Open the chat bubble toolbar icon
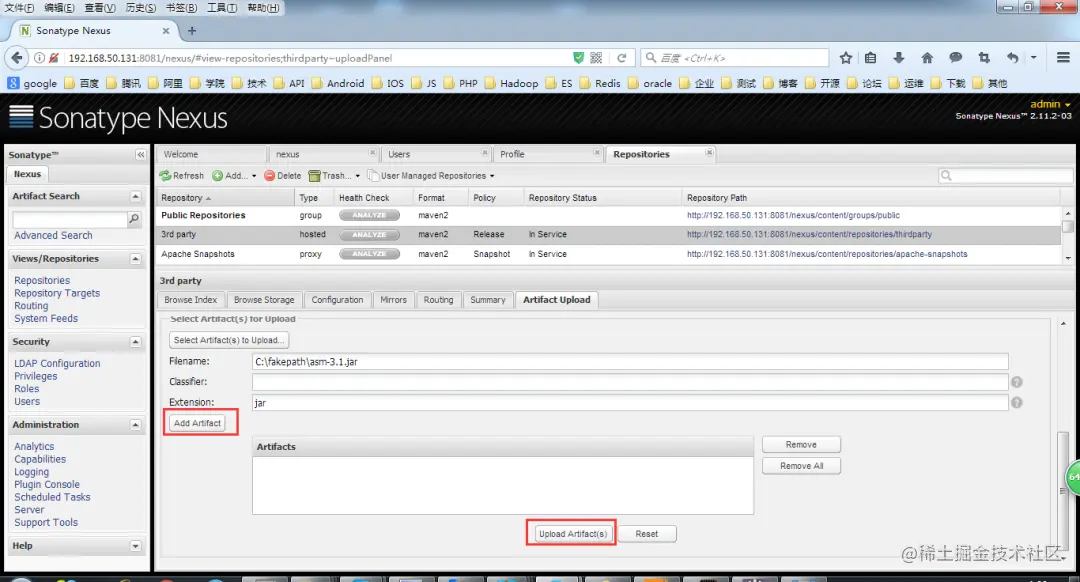 pos(955,58)
